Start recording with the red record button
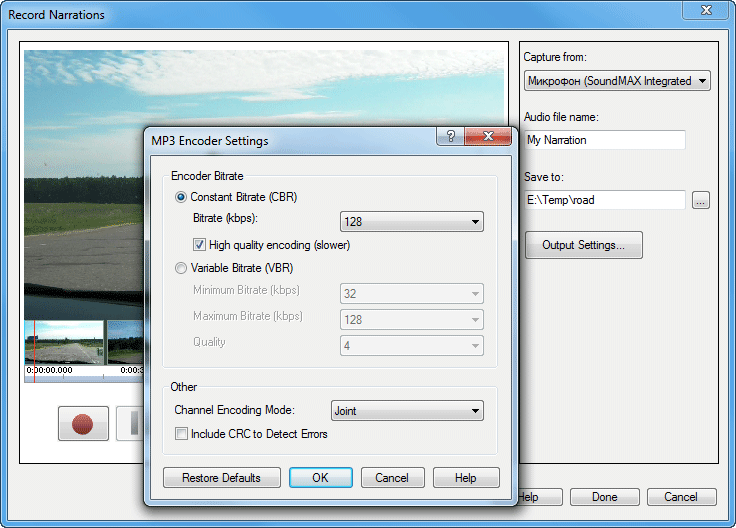The width and height of the screenshot is (736, 528). pos(83,423)
